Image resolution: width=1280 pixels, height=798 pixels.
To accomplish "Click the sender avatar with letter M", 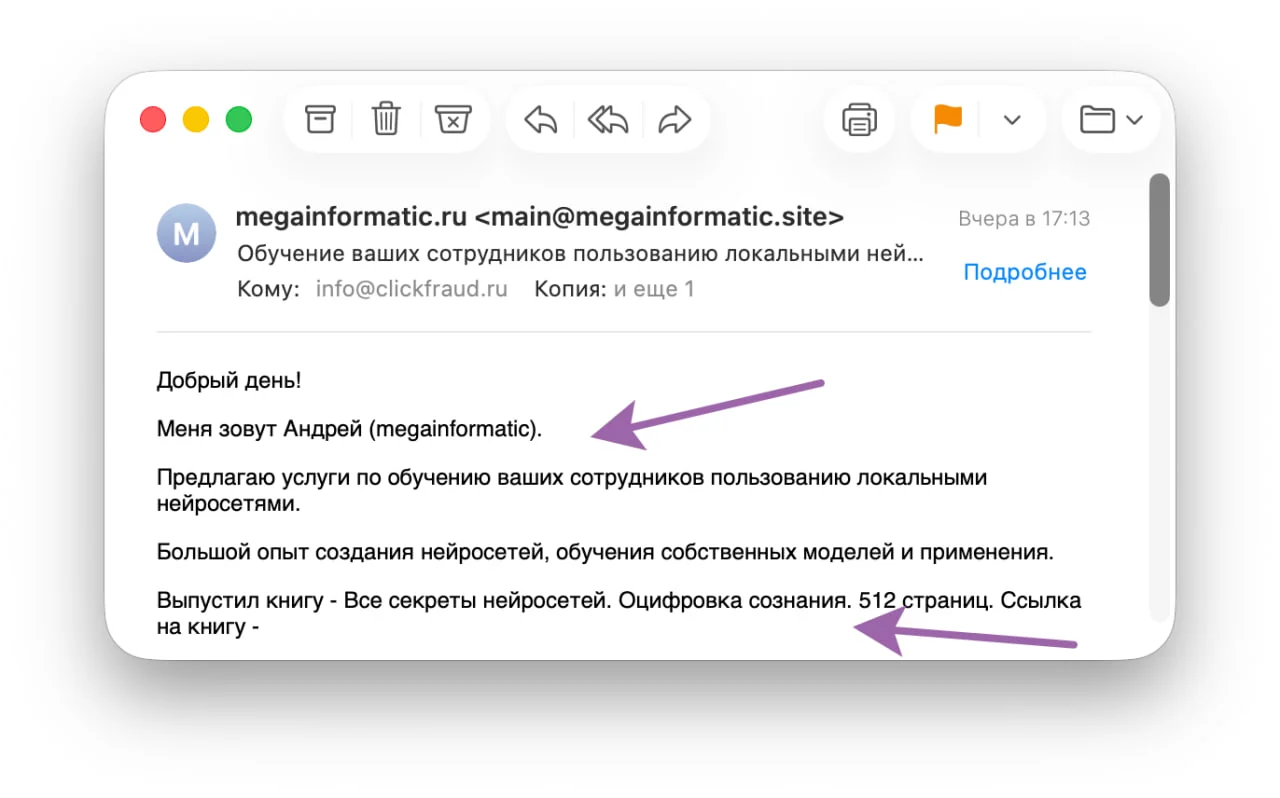I will (x=186, y=234).
